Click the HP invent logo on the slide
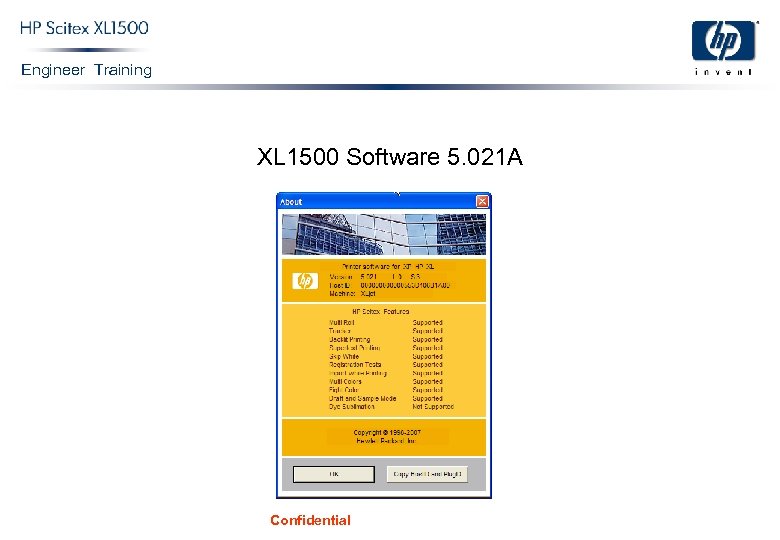Screen dimensions: 780x540 (x=724, y=48)
